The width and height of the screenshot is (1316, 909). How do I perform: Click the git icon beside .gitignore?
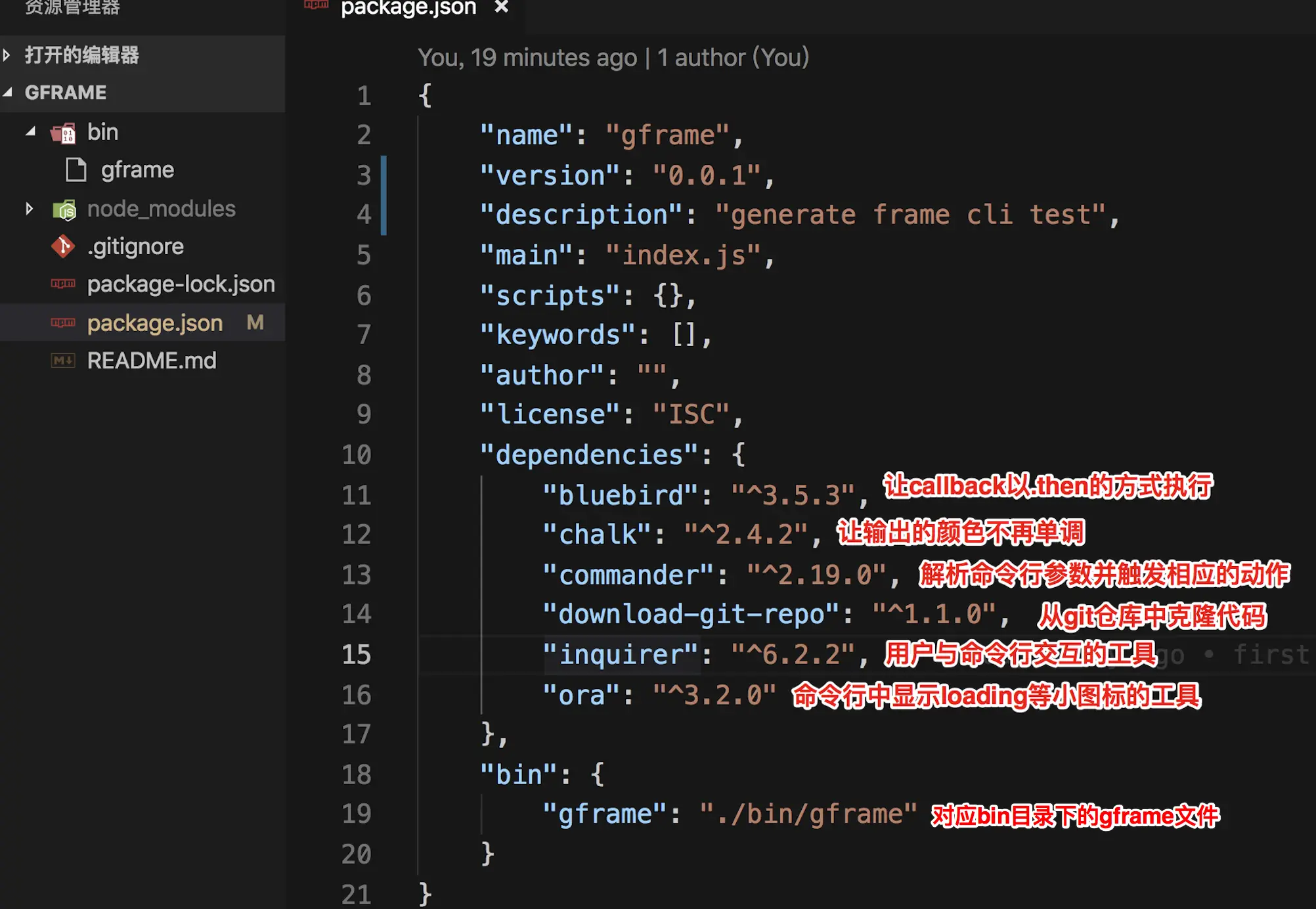point(63,247)
